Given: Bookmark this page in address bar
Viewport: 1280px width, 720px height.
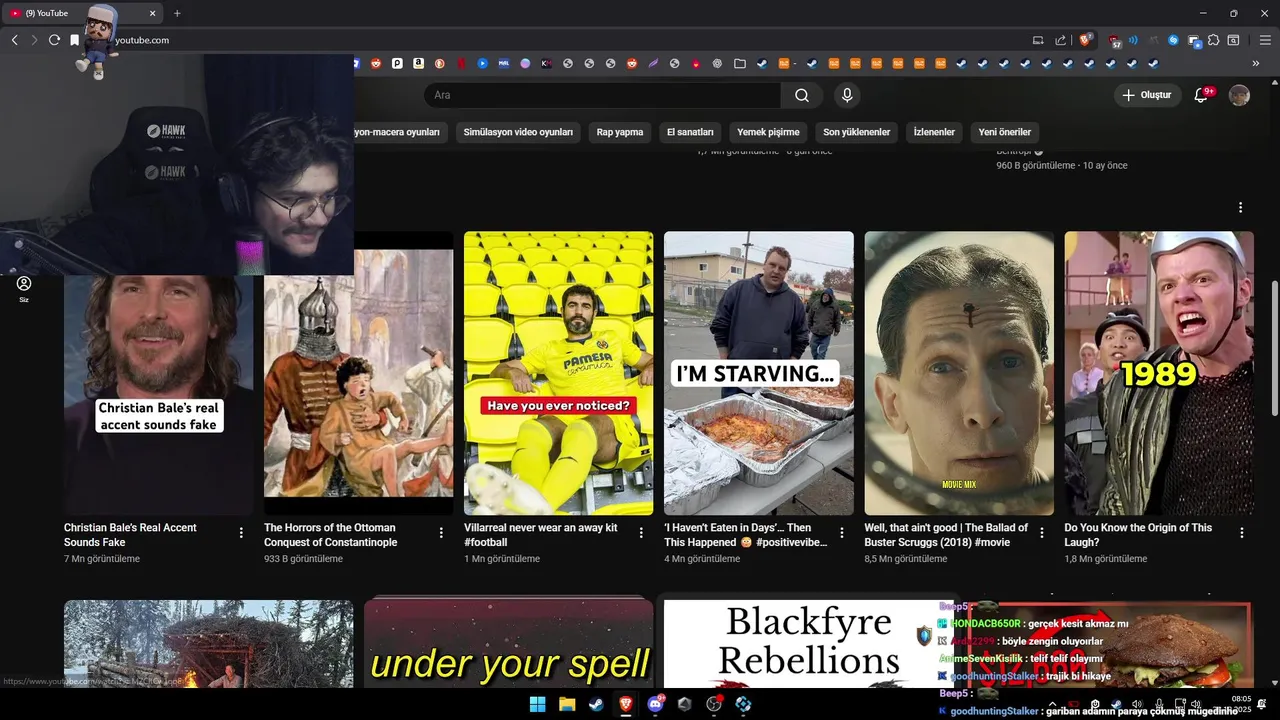Looking at the screenshot, I should [x=74, y=40].
